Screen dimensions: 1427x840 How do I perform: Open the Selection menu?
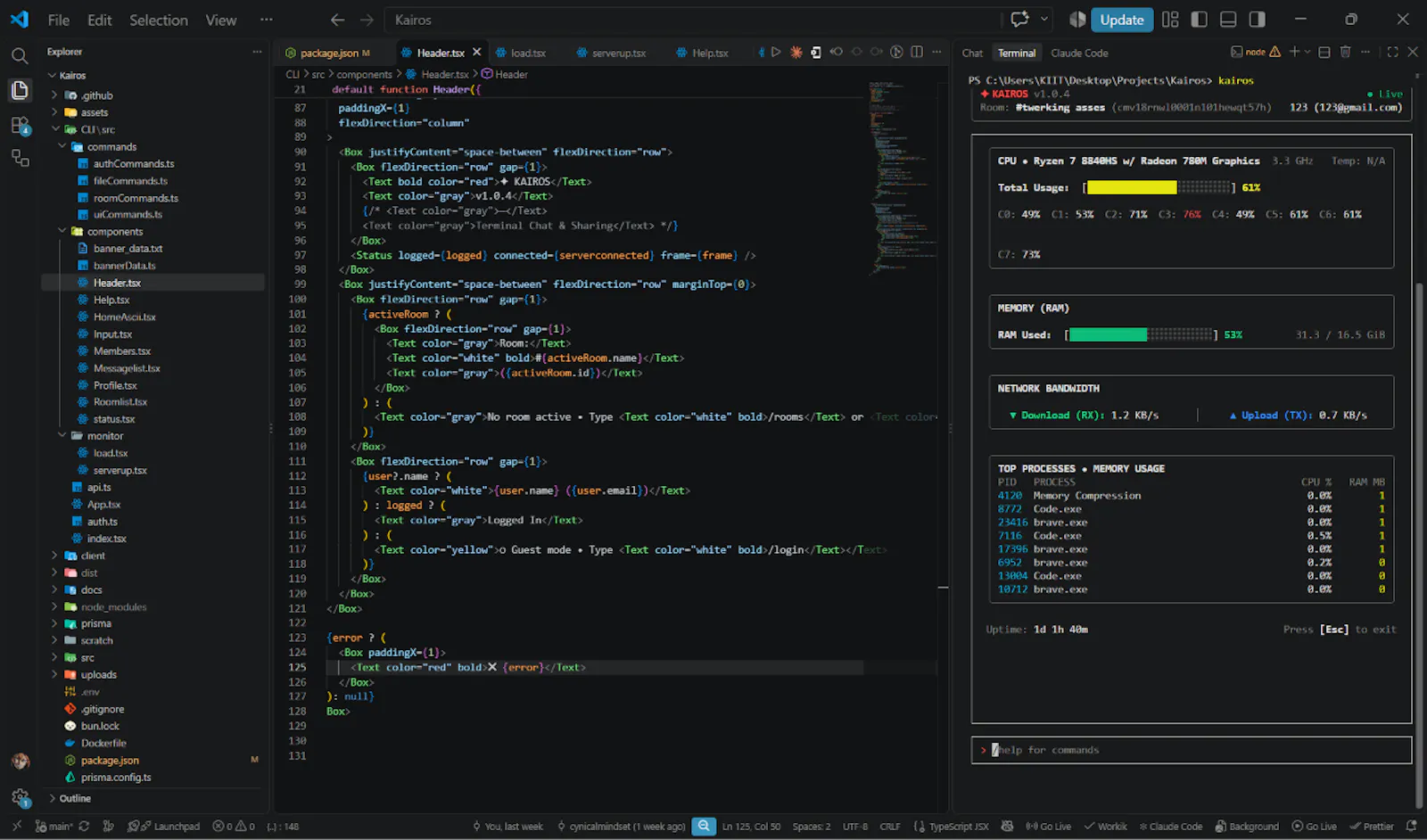pyautogui.click(x=159, y=20)
